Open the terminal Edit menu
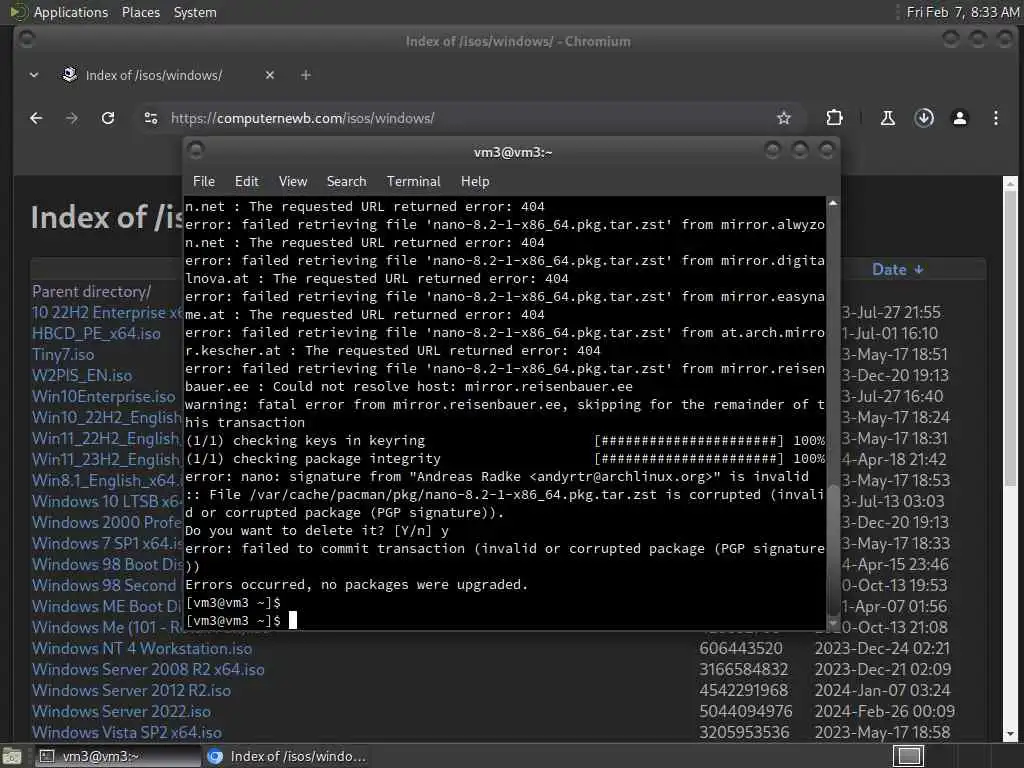Image resolution: width=1024 pixels, height=768 pixels. (x=246, y=182)
